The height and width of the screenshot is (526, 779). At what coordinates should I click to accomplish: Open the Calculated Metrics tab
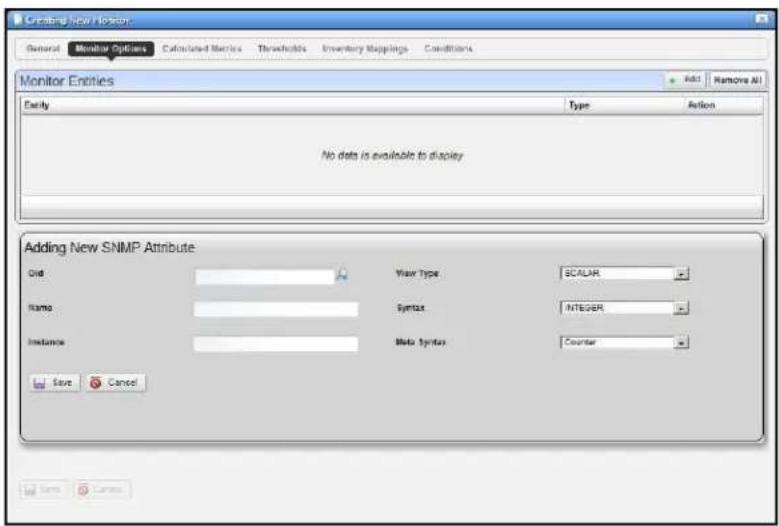202,49
